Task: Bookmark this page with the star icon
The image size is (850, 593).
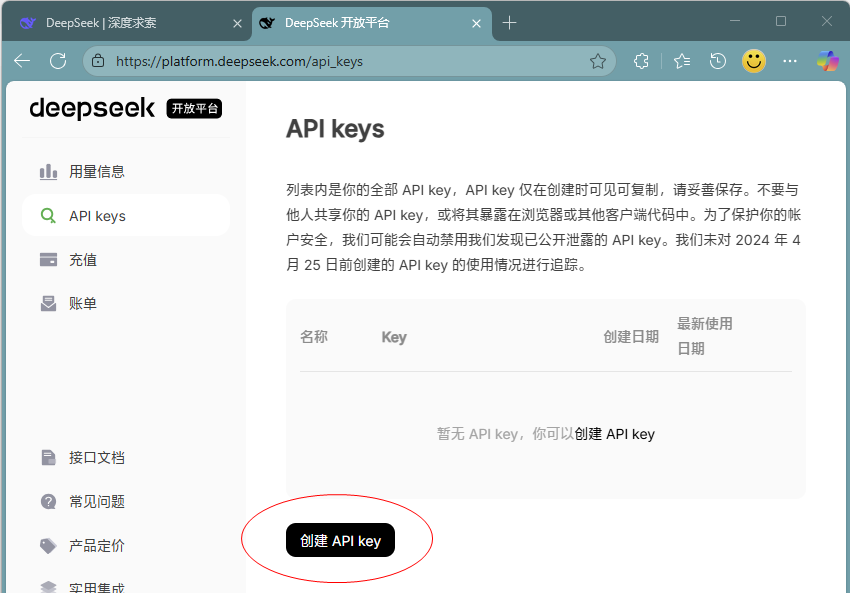Action: pyautogui.click(x=598, y=61)
